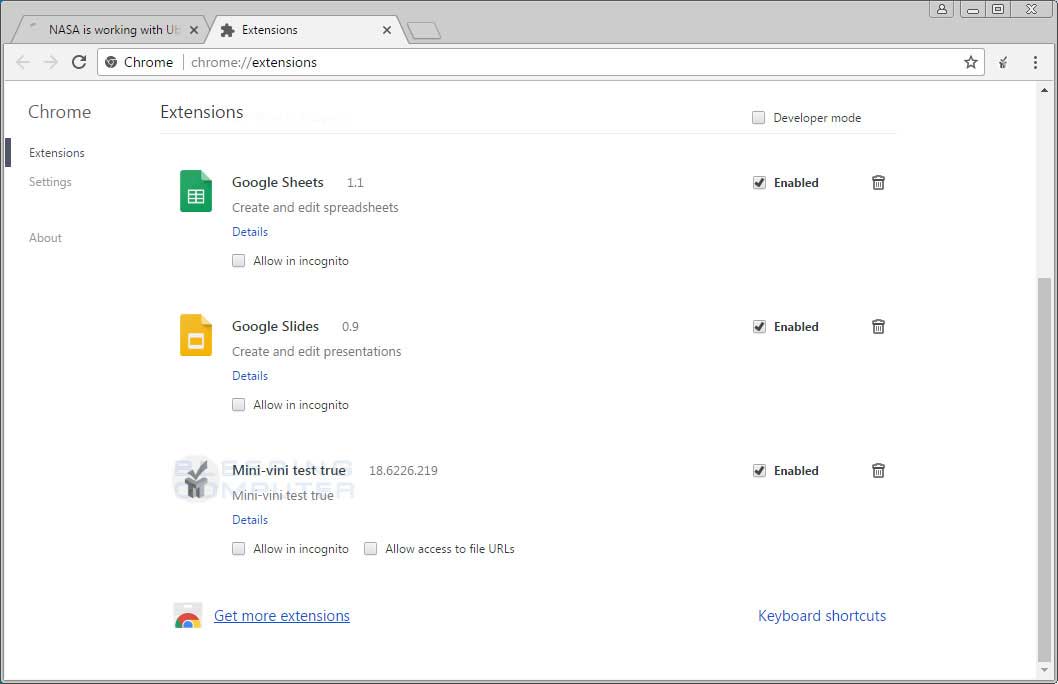The image size is (1058, 684).
Task: Click the Chrome Web Store icon
Action: click(188, 616)
